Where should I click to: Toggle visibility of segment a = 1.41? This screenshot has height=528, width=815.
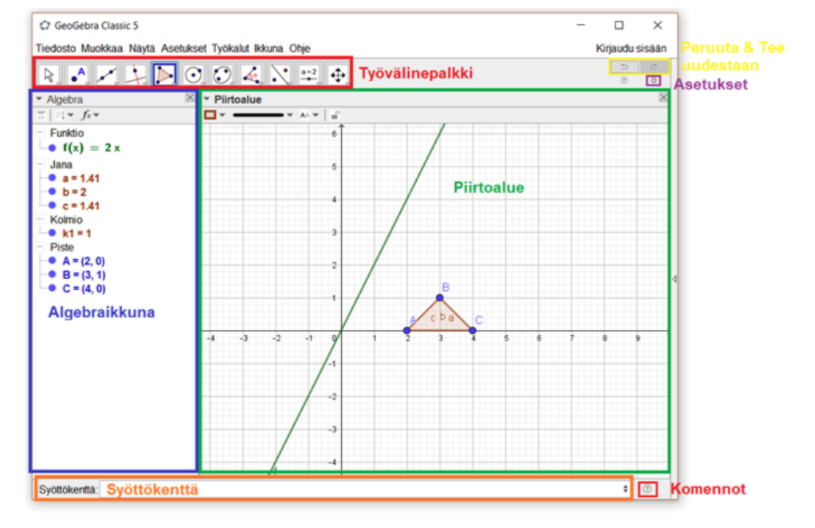click(x=52, y=178)
